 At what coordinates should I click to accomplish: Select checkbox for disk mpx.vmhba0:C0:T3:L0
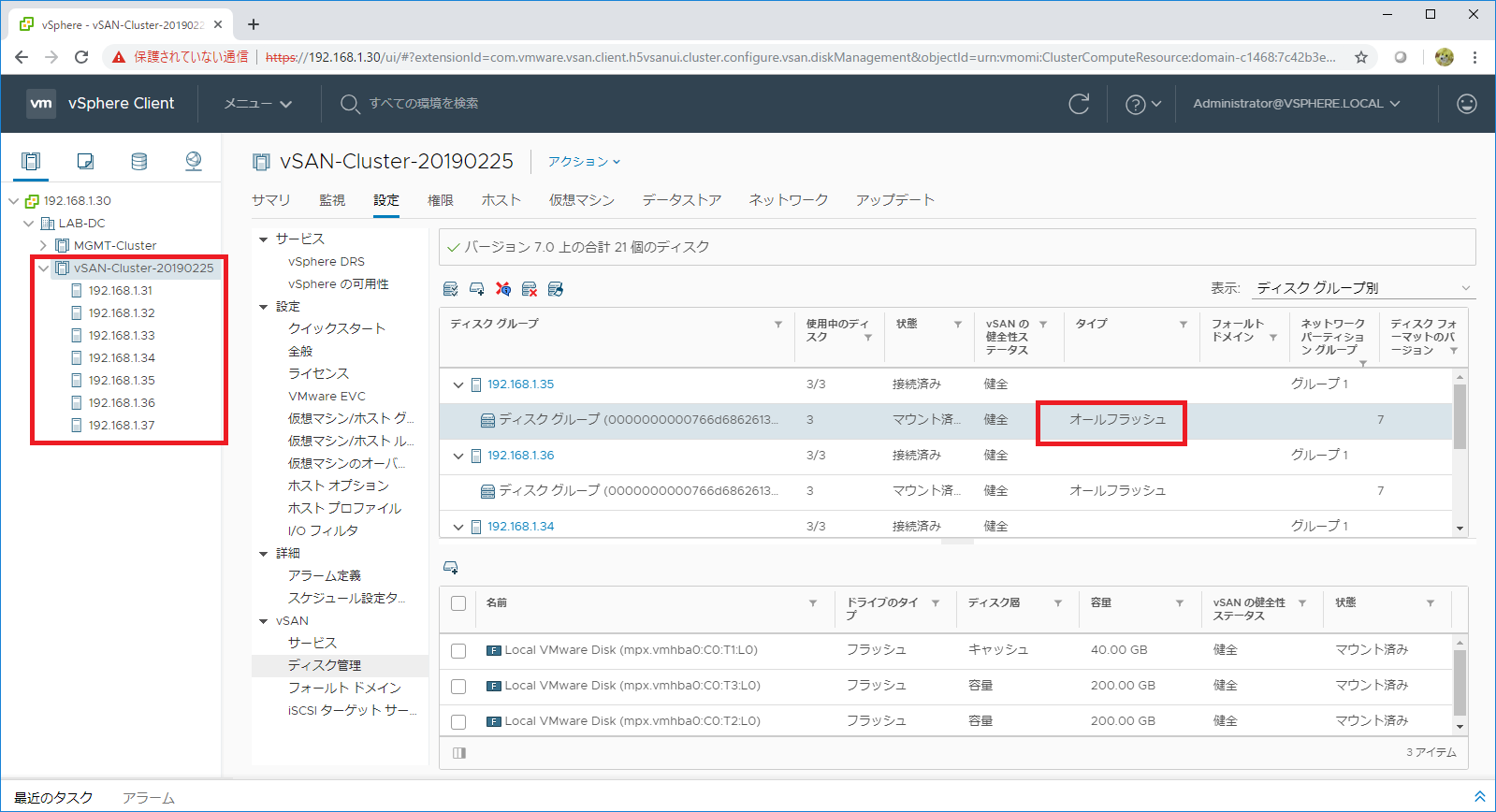[x=458, y=686]
